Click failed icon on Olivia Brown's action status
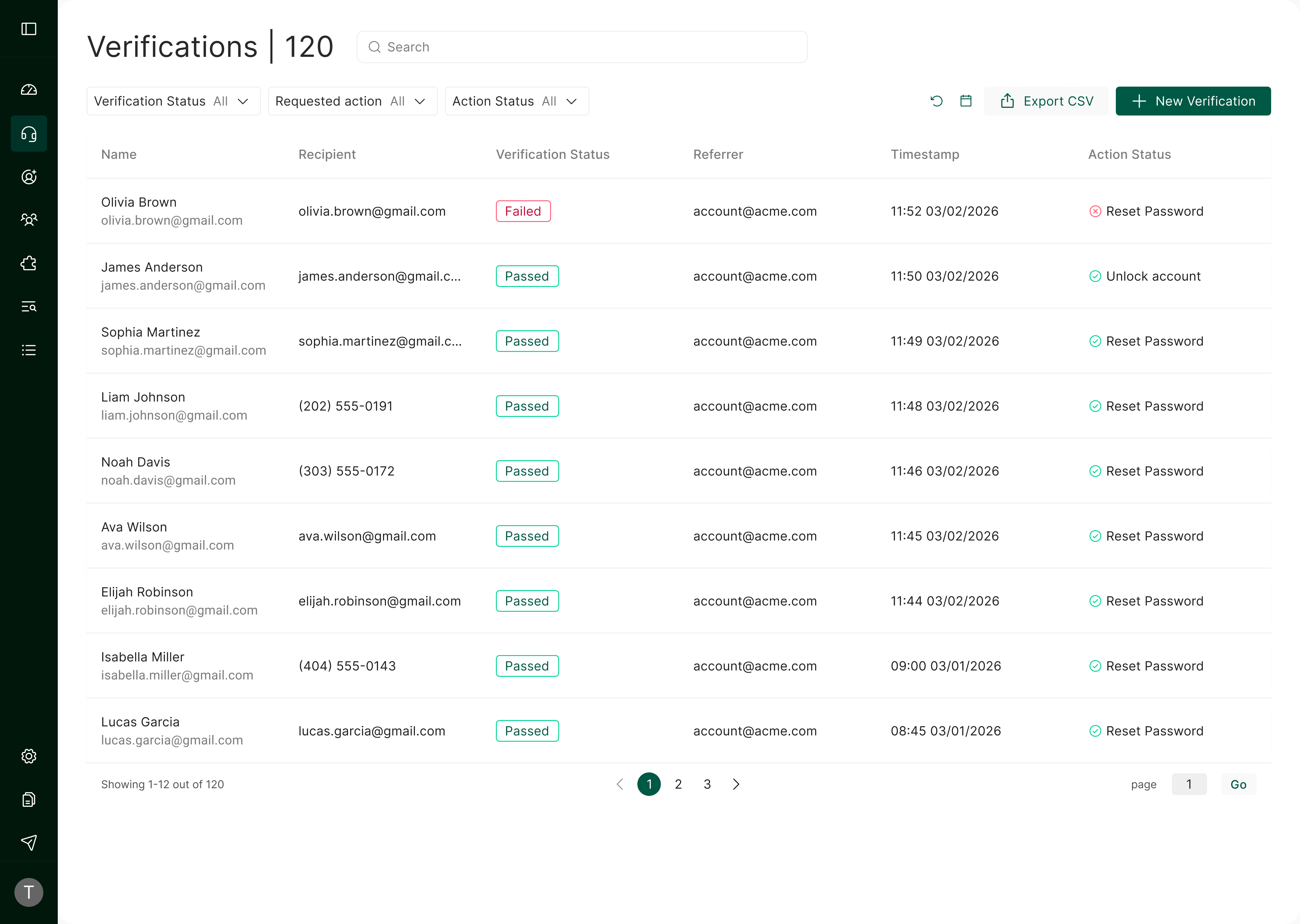The width and height of the screenshot is (1300, 924). 1095,212
